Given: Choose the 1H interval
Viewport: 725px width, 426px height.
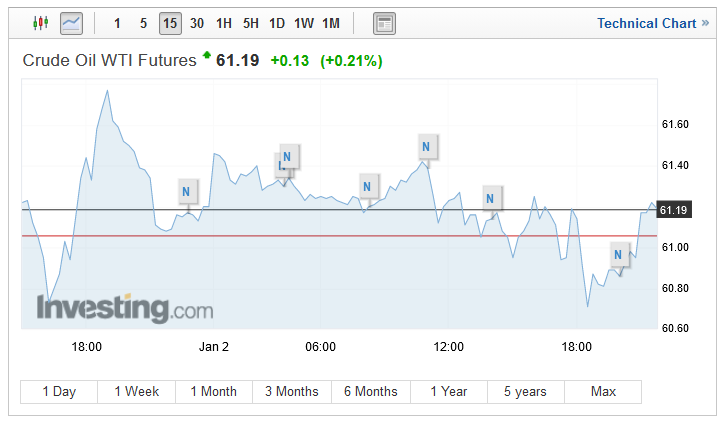Looking at the screenshot, I should coord(224,23).
